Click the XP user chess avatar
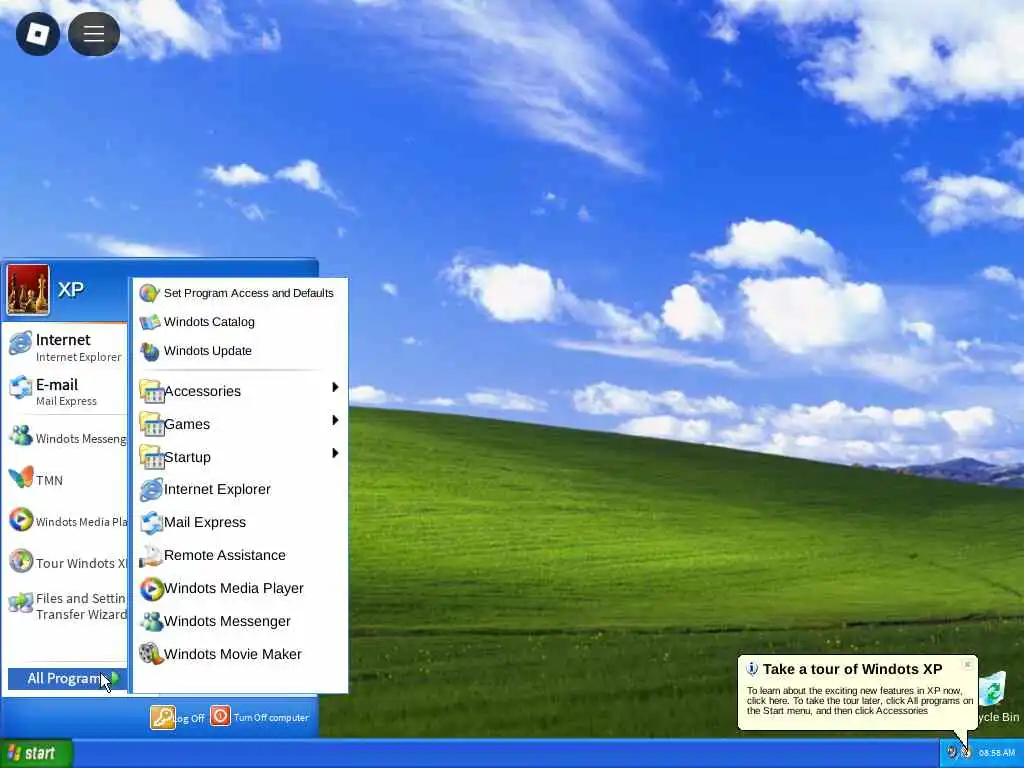This screenshot has width=1024, height=768. [28, 289]
